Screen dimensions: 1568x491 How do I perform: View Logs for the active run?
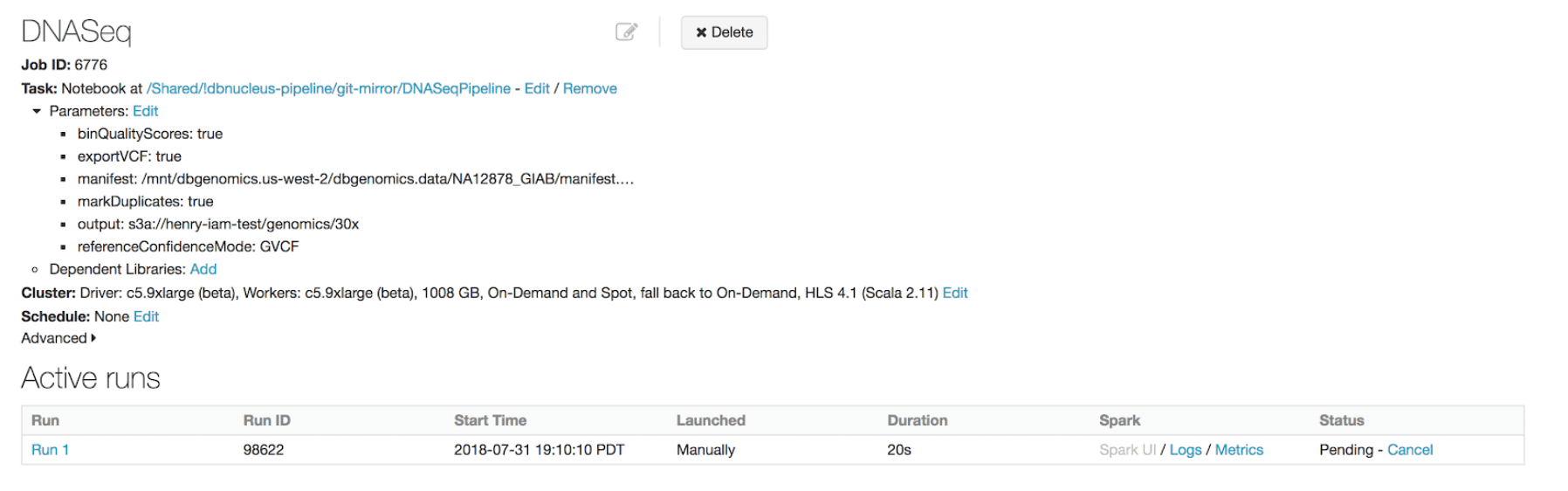tap(1186, 450)
